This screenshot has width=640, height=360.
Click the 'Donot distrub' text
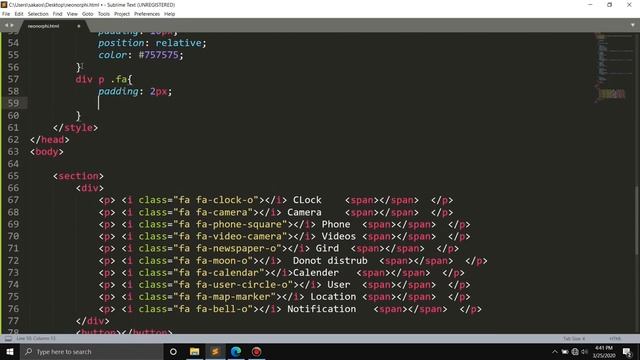pyautogui.click(x=330, y=260)
